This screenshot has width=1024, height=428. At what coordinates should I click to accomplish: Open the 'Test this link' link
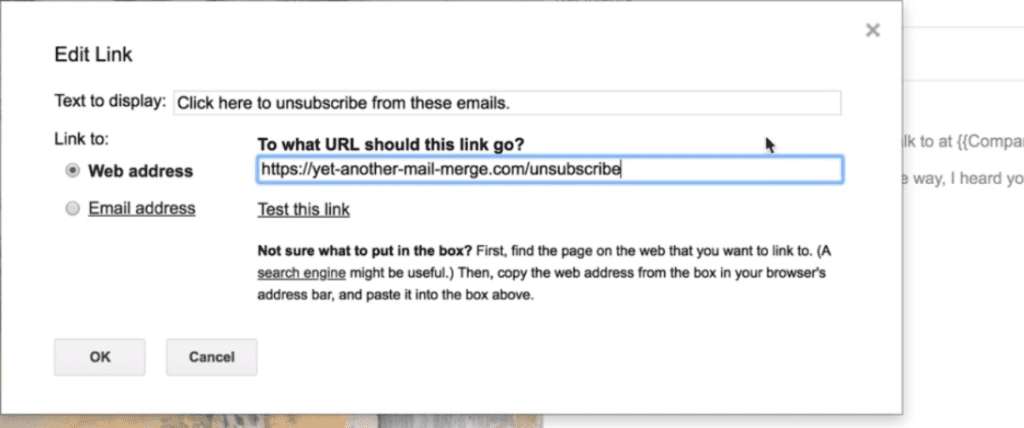pyautogui.click(x=304, y=210)
